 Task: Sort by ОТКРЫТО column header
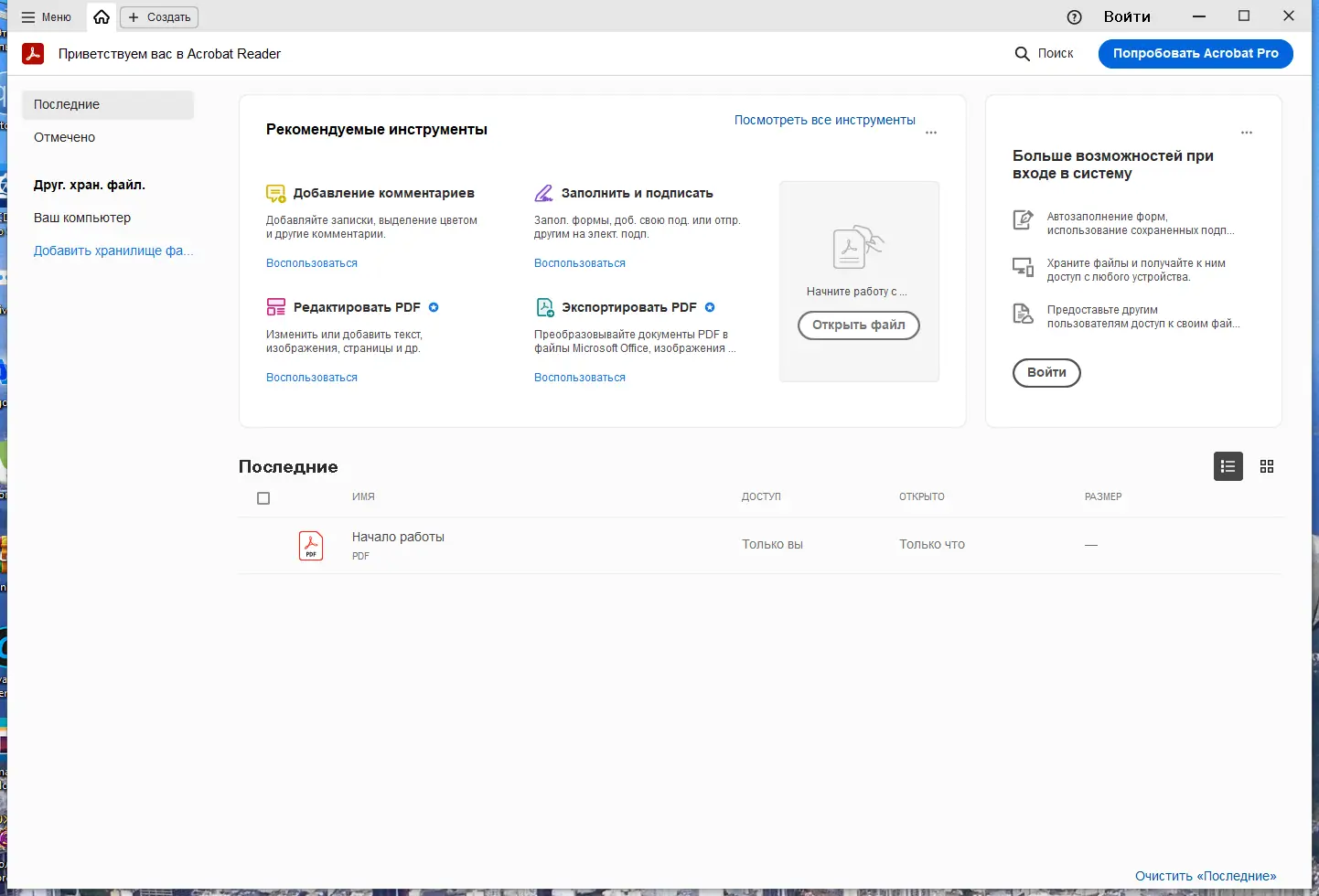point(922,496)
